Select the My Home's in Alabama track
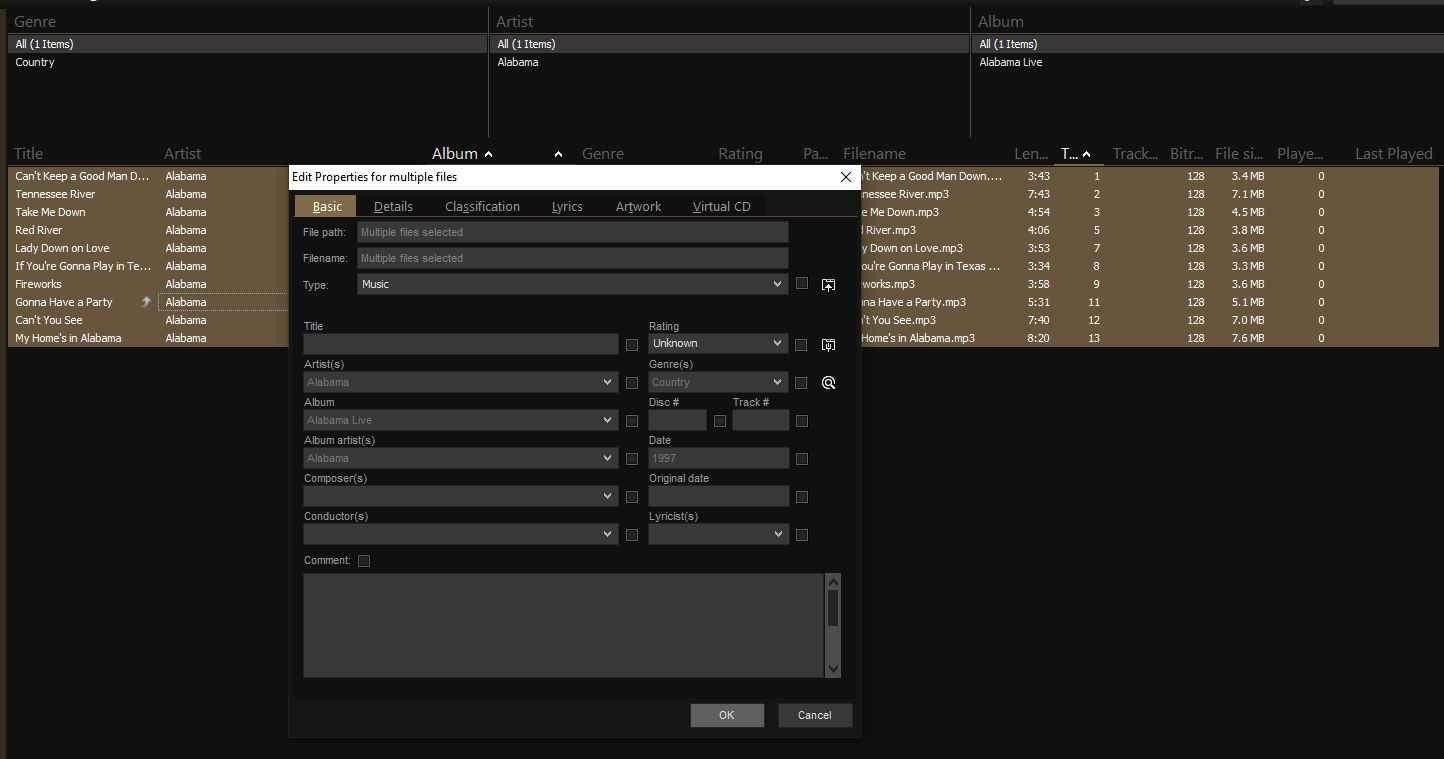 click(x=68, y=338)
